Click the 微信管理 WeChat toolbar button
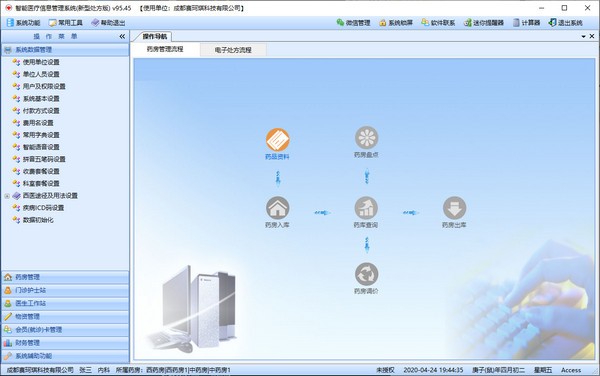Viewport: 600px width, 376px height. coord(353,23)
